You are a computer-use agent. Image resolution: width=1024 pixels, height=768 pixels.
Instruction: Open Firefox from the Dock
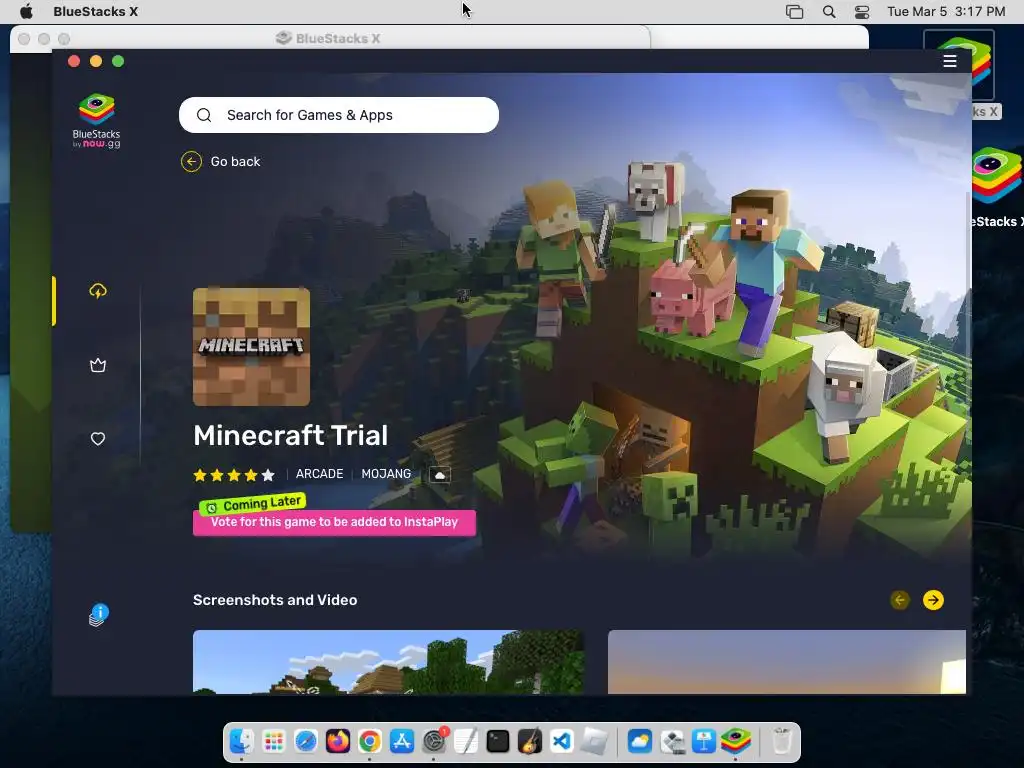point(338,742)
